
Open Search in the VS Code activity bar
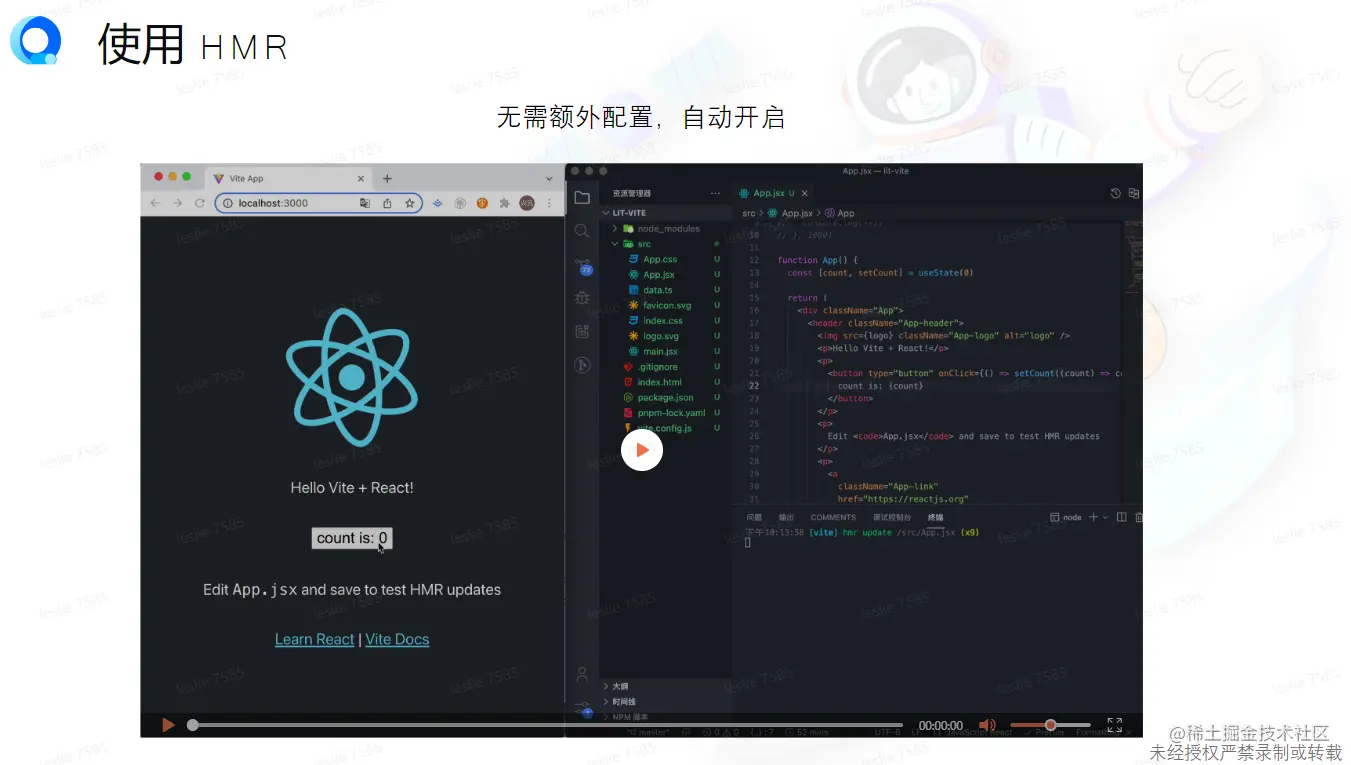582,231
